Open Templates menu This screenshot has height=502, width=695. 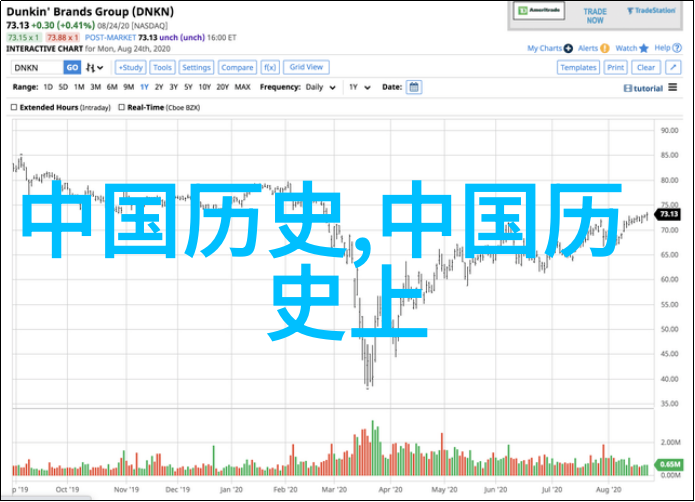coord(578,68)
